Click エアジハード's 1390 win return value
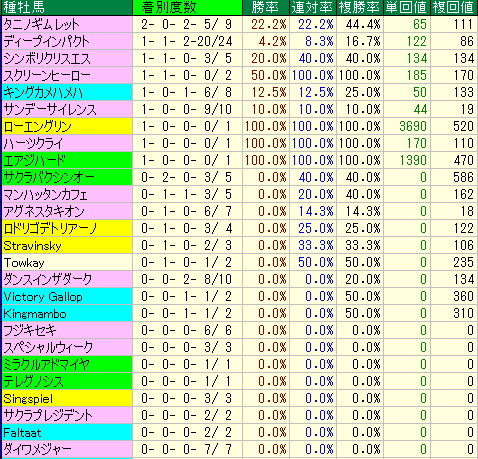 coord(413,160)
